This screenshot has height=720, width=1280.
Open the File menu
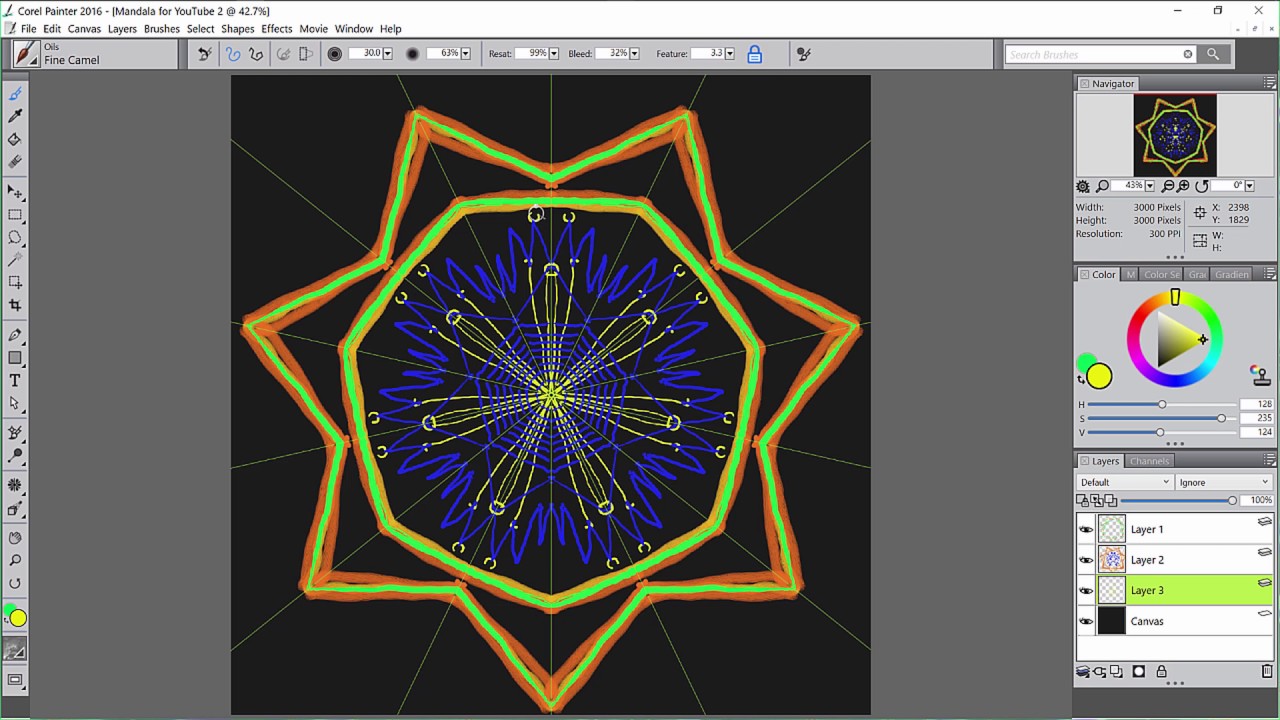pos(29,29)
